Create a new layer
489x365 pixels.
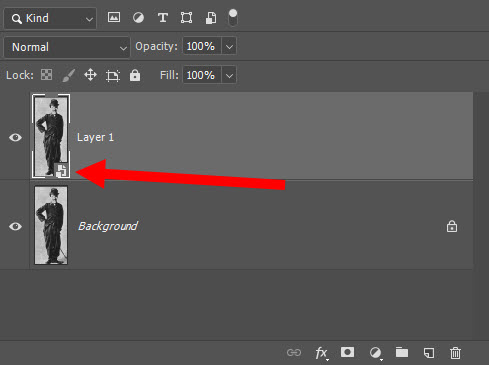click(429, 353)
